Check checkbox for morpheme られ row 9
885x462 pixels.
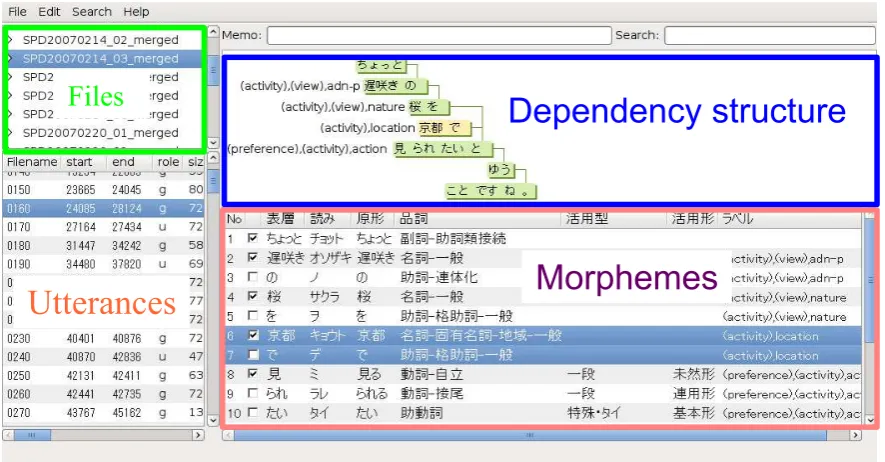coord(253,394)
